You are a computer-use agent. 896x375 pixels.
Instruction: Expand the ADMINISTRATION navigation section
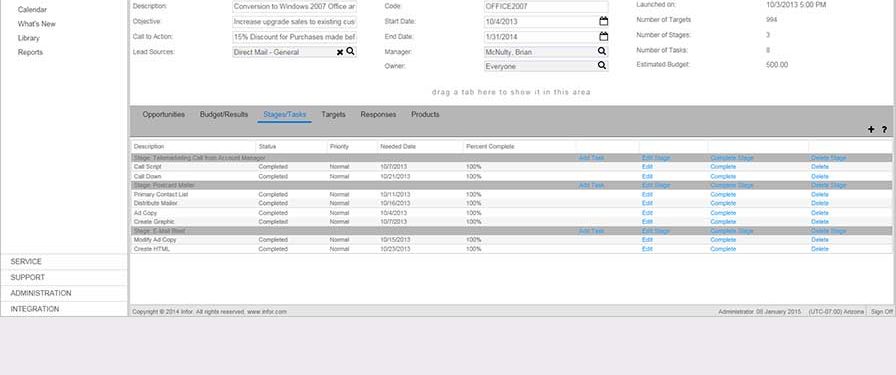(x=64, y=293)
